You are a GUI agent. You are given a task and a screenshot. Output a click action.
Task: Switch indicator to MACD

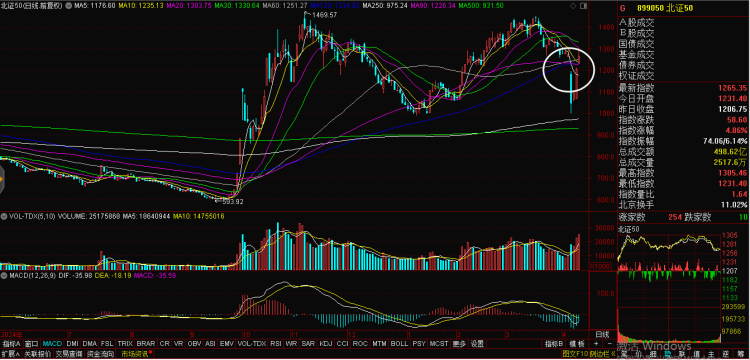click(52, 344)
